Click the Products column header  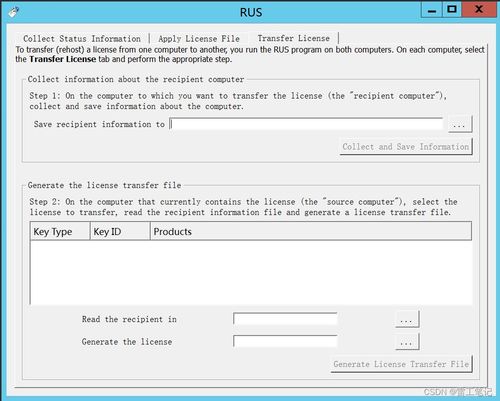(311, 232)
